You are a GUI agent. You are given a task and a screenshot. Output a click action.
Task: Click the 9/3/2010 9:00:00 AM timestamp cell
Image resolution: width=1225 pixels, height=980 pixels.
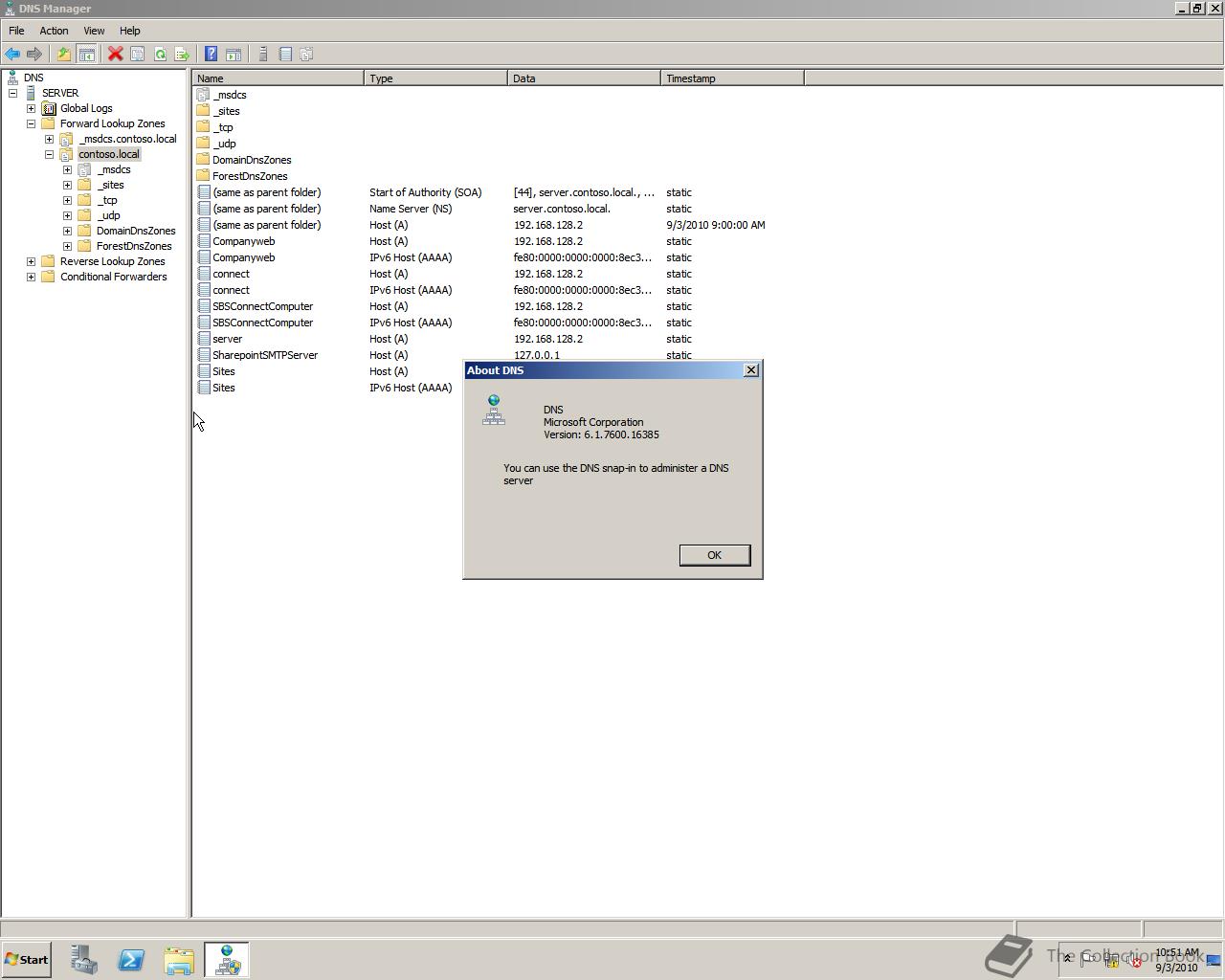pyautogui.click(x=715, y=225)
